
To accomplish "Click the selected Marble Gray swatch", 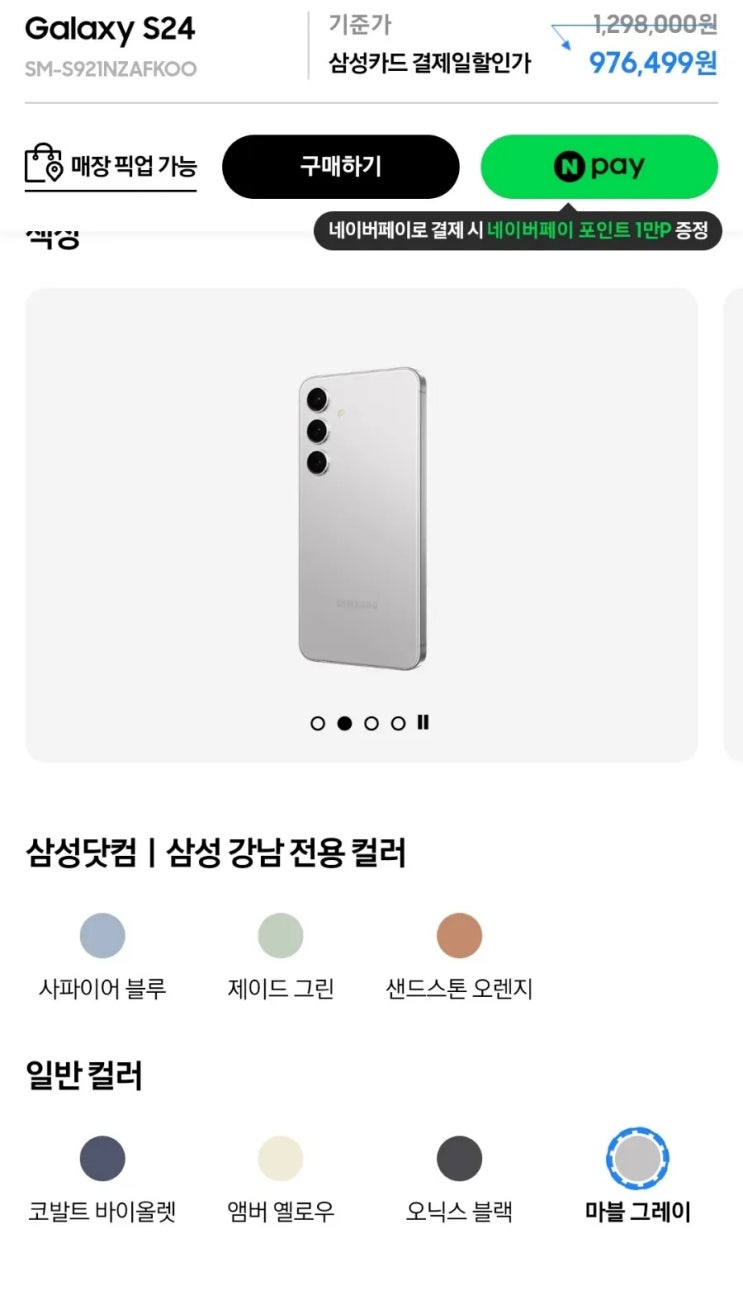I will tap(637, 1159).
